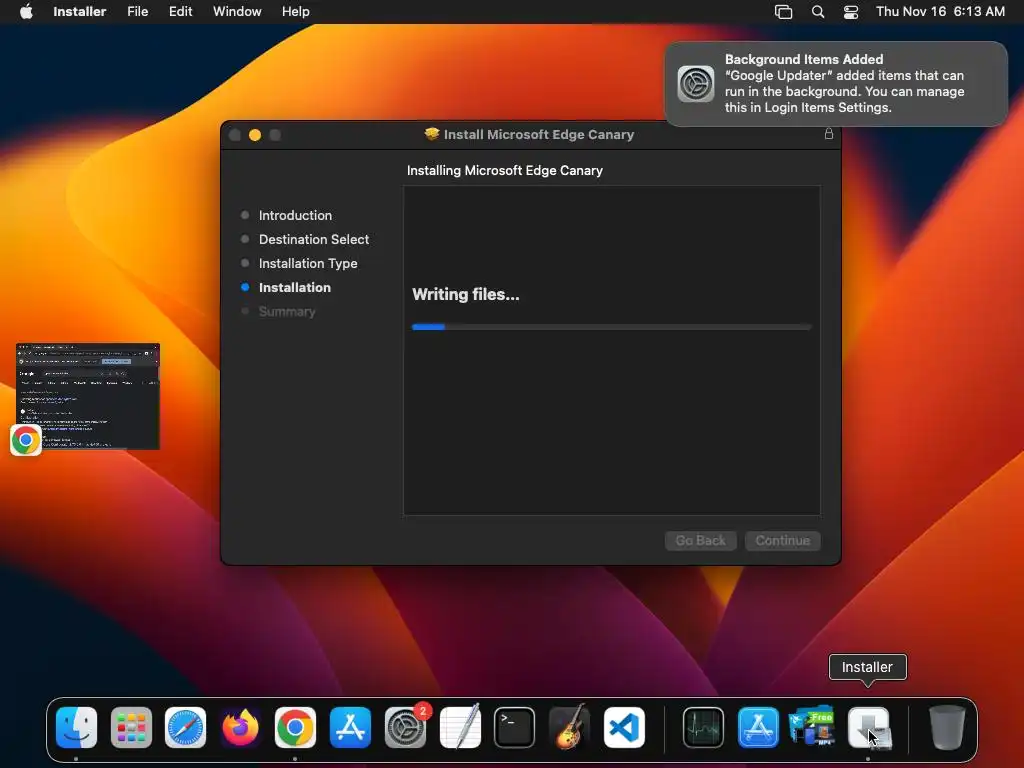Open the Edit menu
The height and width of the screenshot is (768, 1024).
tap(180, 12)
